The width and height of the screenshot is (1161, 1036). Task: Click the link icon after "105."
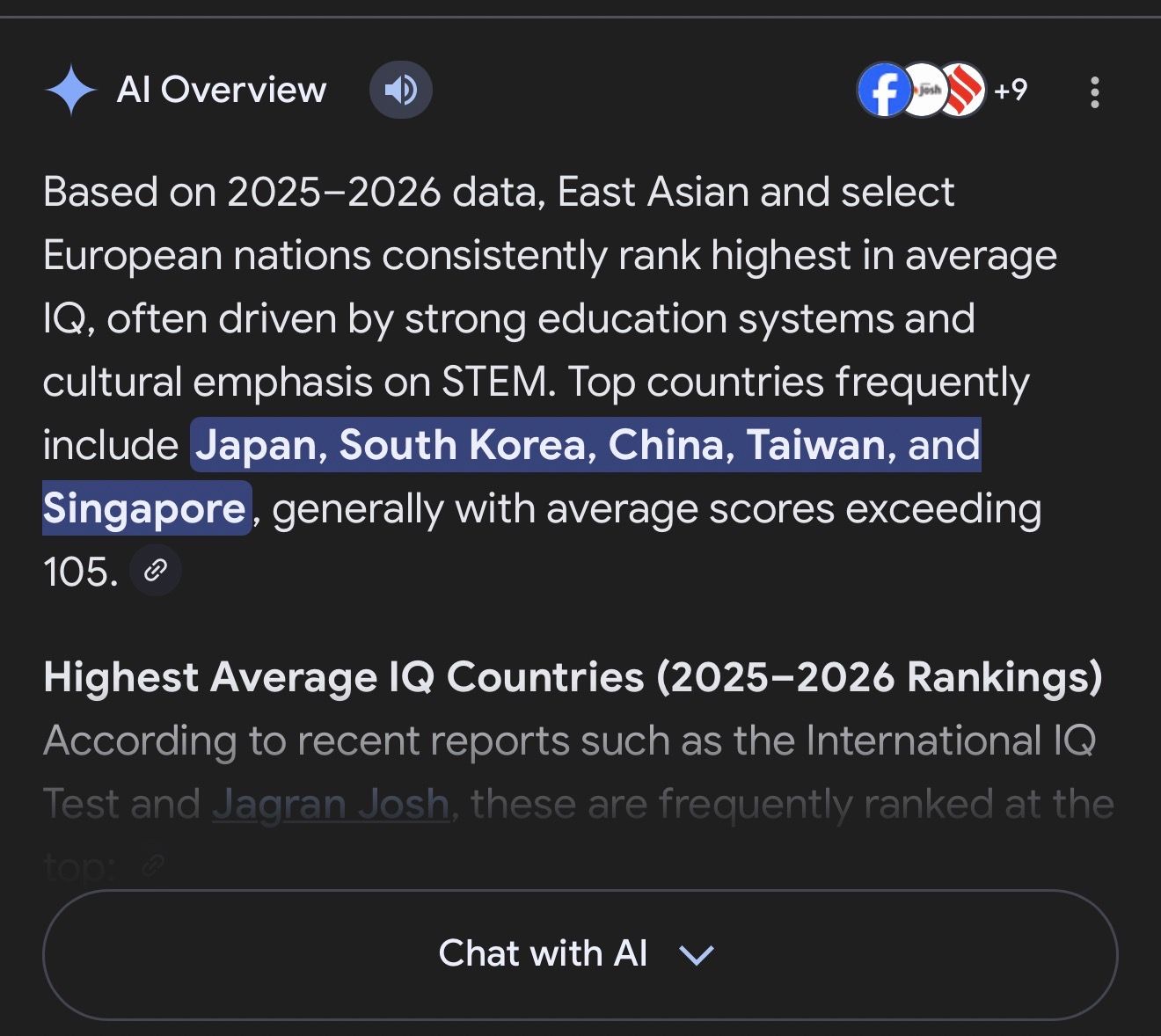156,571
